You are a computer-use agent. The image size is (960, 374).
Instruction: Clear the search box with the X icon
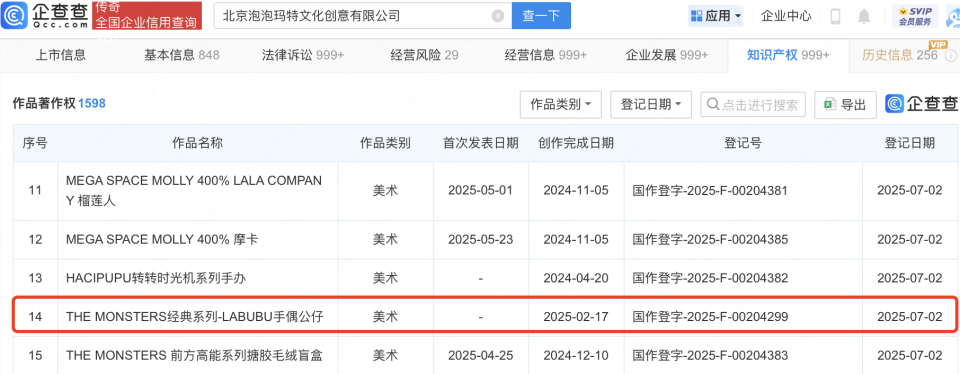498,16
